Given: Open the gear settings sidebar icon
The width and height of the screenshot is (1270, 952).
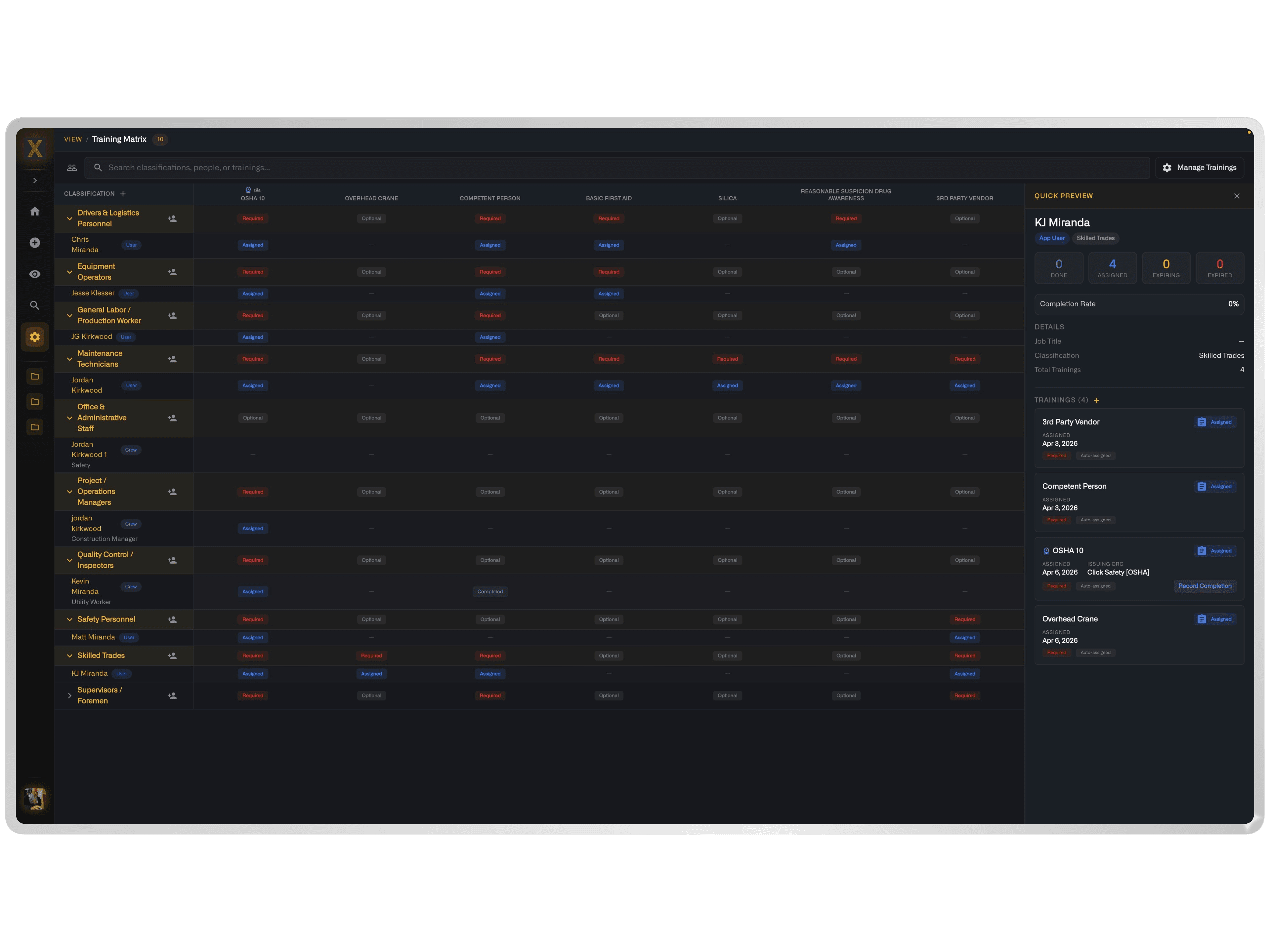Looking at the screenshot, I should (x=35, y=337).
